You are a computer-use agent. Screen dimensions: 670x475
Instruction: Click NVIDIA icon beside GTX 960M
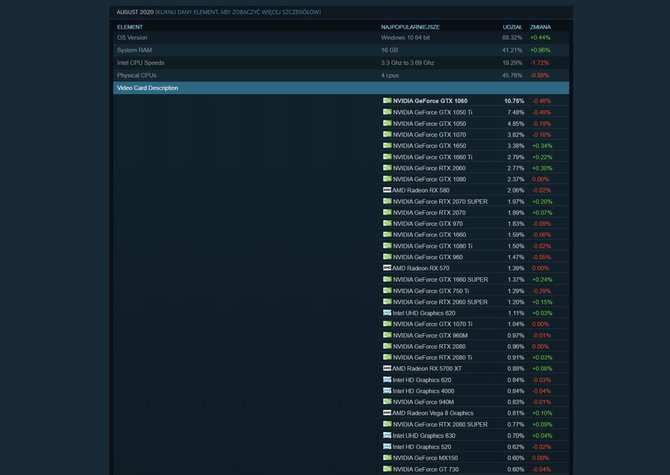tap(387, 335)
